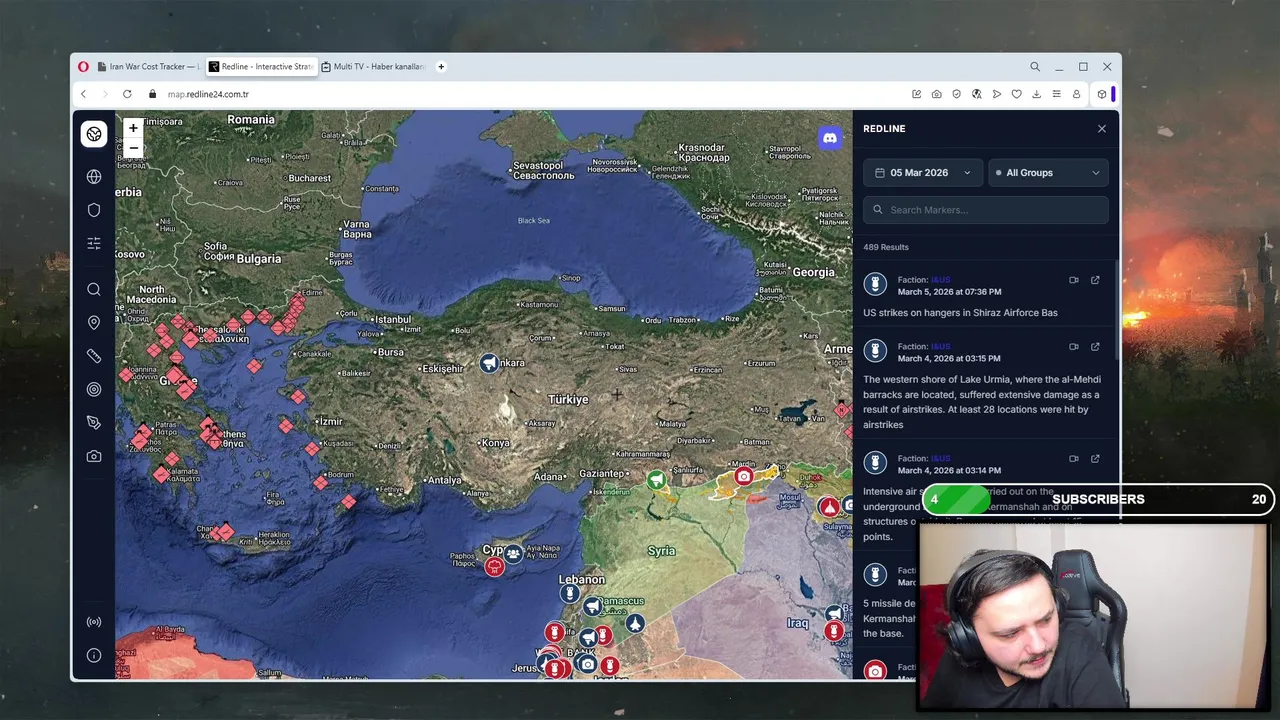The width and height of the screenshot is (1280, 720).
Task: Open the Discord icon on the map
Action: pos(829,138)
